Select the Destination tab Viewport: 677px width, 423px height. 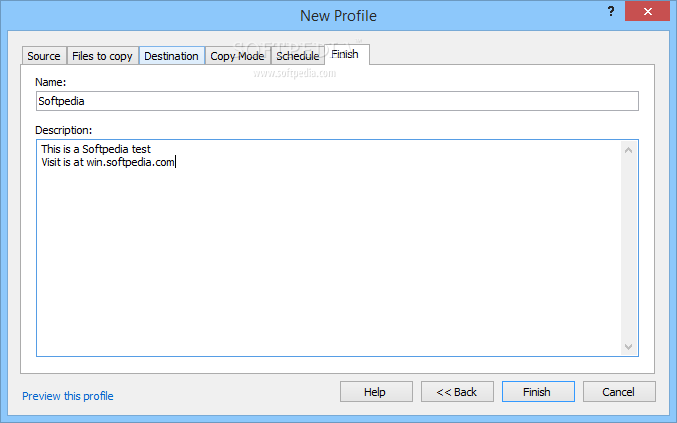[x=171, y=56]
